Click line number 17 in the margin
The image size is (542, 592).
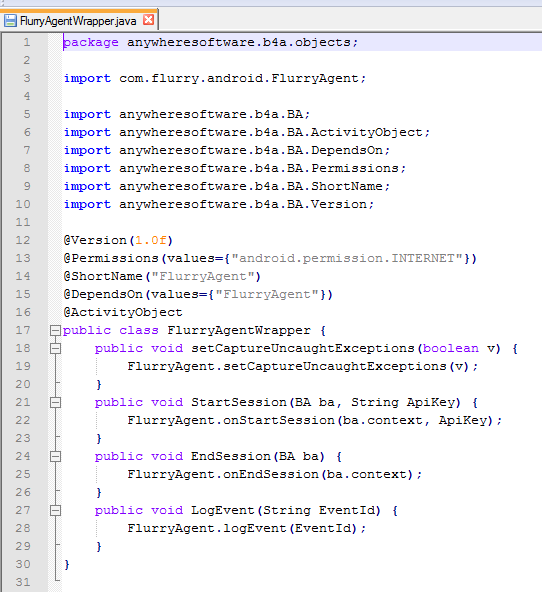pyautogui.click(x=23, y=330)
